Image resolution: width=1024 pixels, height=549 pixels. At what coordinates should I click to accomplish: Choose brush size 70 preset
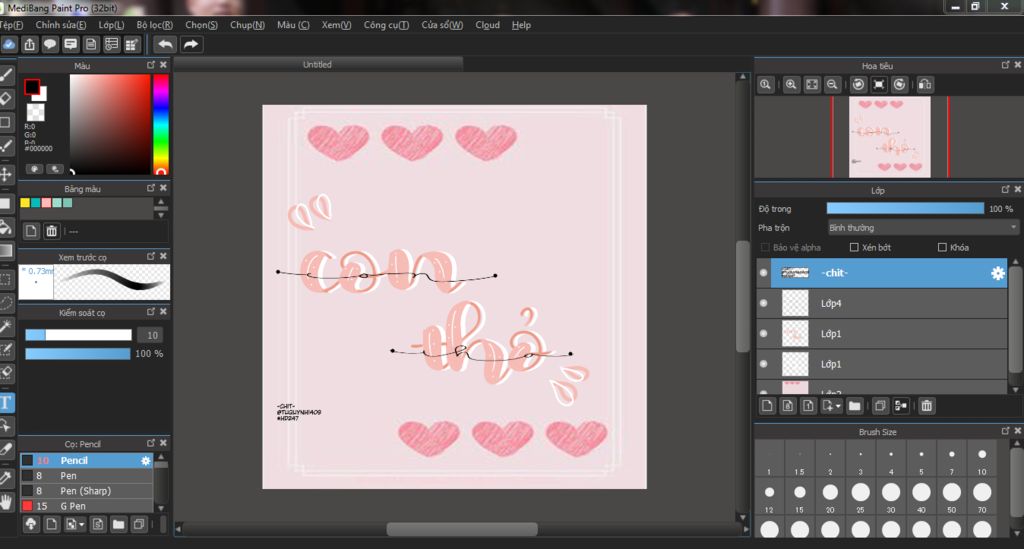pos(982,496)
